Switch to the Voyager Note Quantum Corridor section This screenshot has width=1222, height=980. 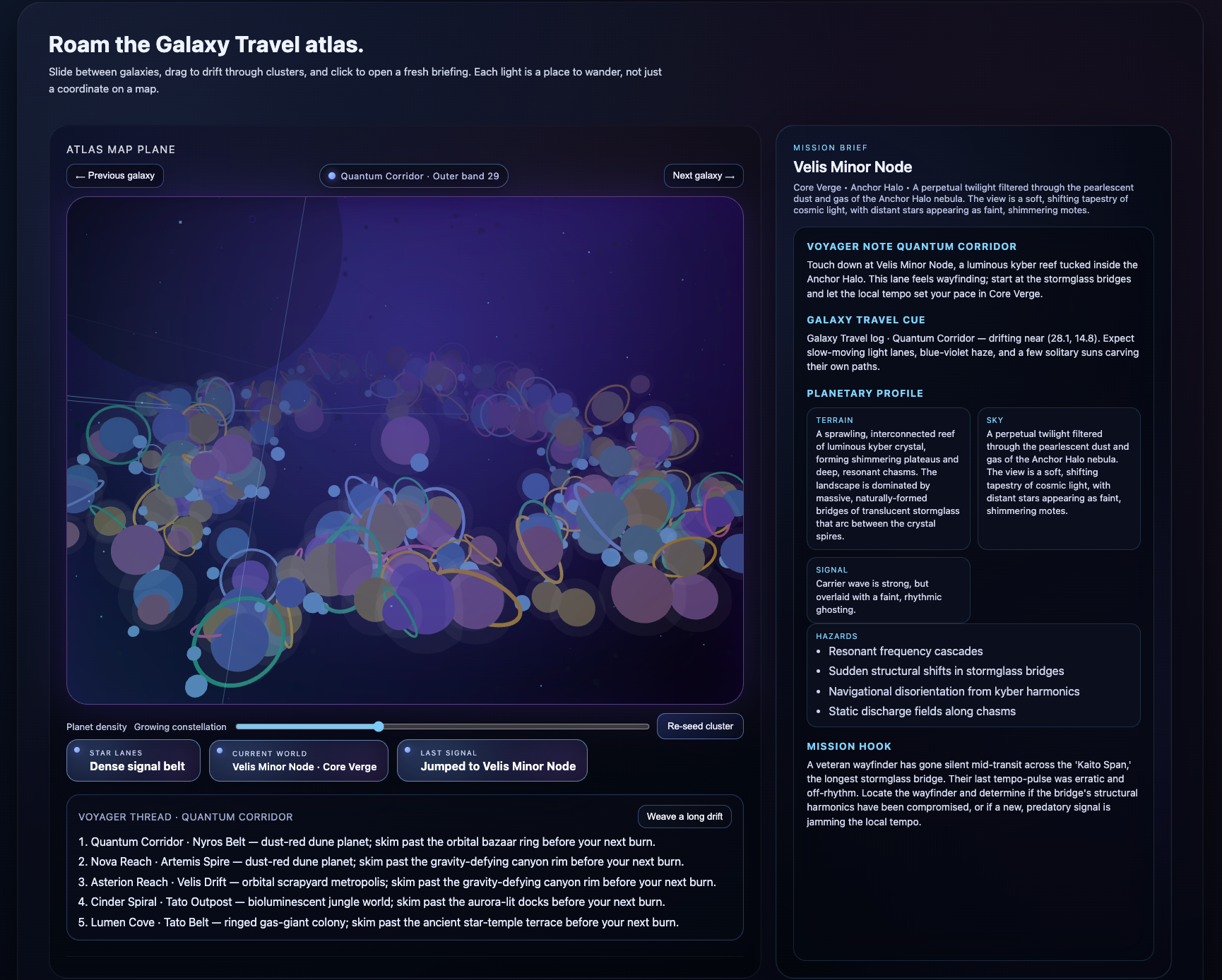pyautogui.click(x=911, y=246)
